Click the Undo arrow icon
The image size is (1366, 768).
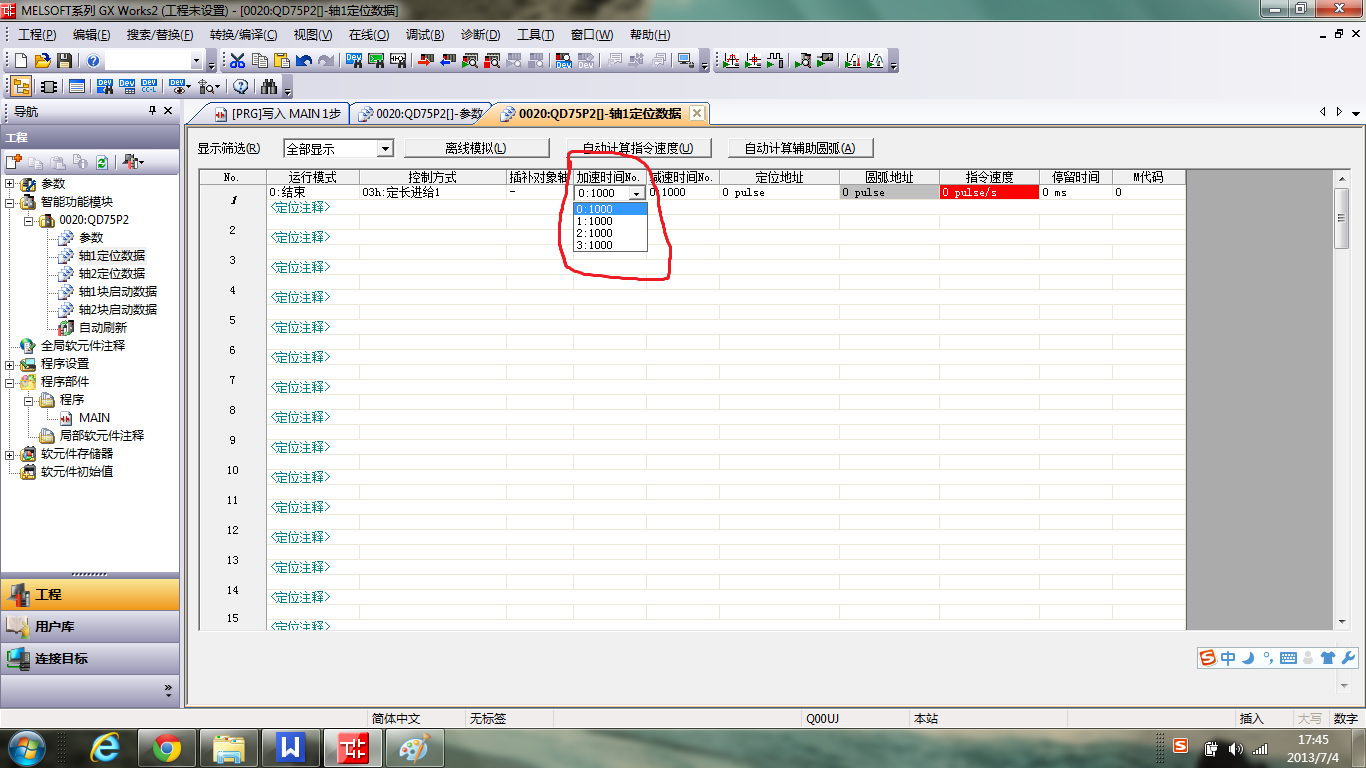coord(303,61)
